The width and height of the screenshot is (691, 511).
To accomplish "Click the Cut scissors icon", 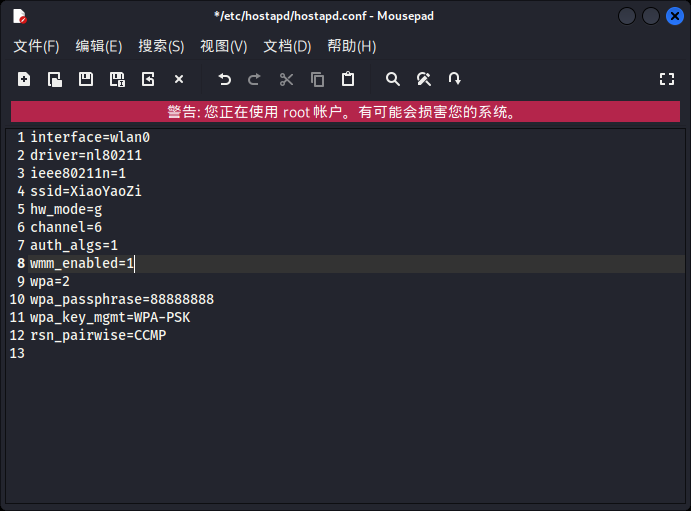I will [286, 79].
